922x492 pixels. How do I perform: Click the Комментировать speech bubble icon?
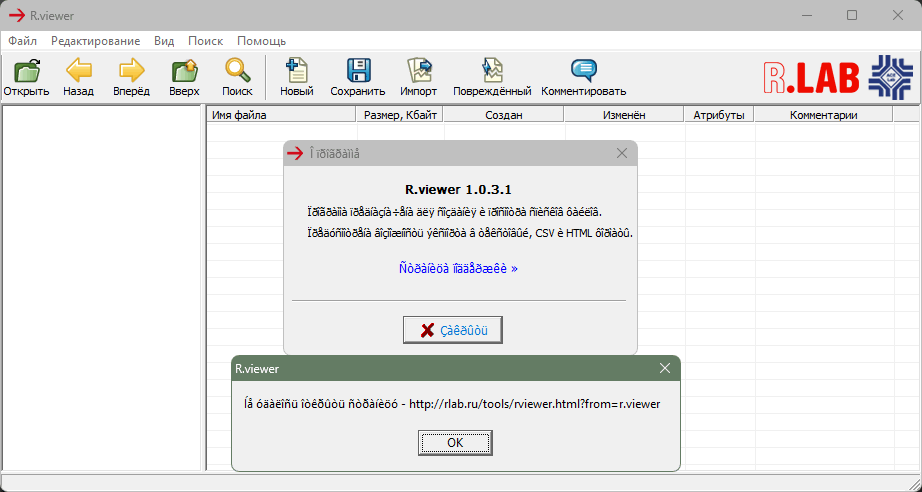583,72
